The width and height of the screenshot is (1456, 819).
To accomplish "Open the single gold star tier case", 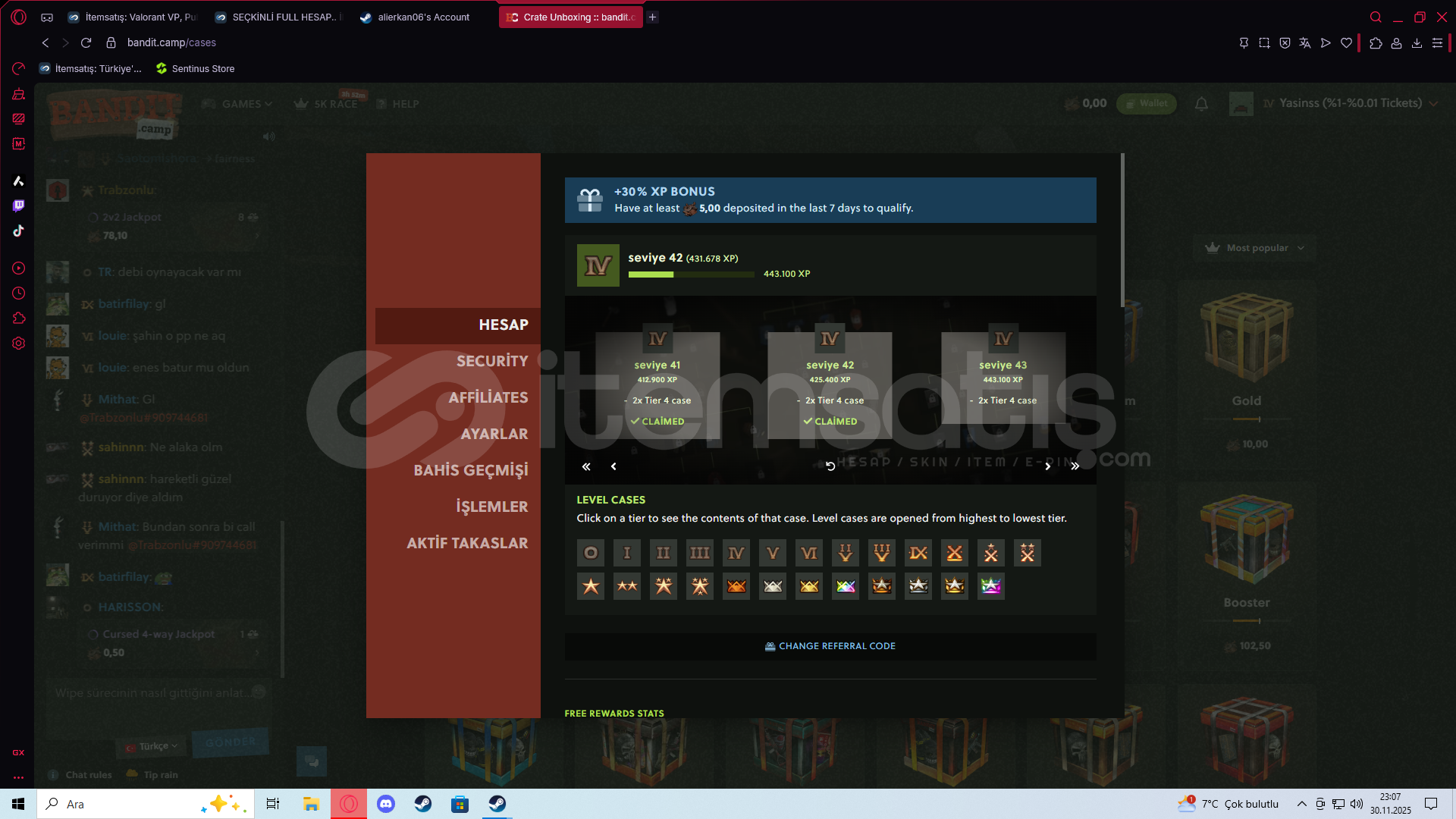I will click(x=590, y=586).
